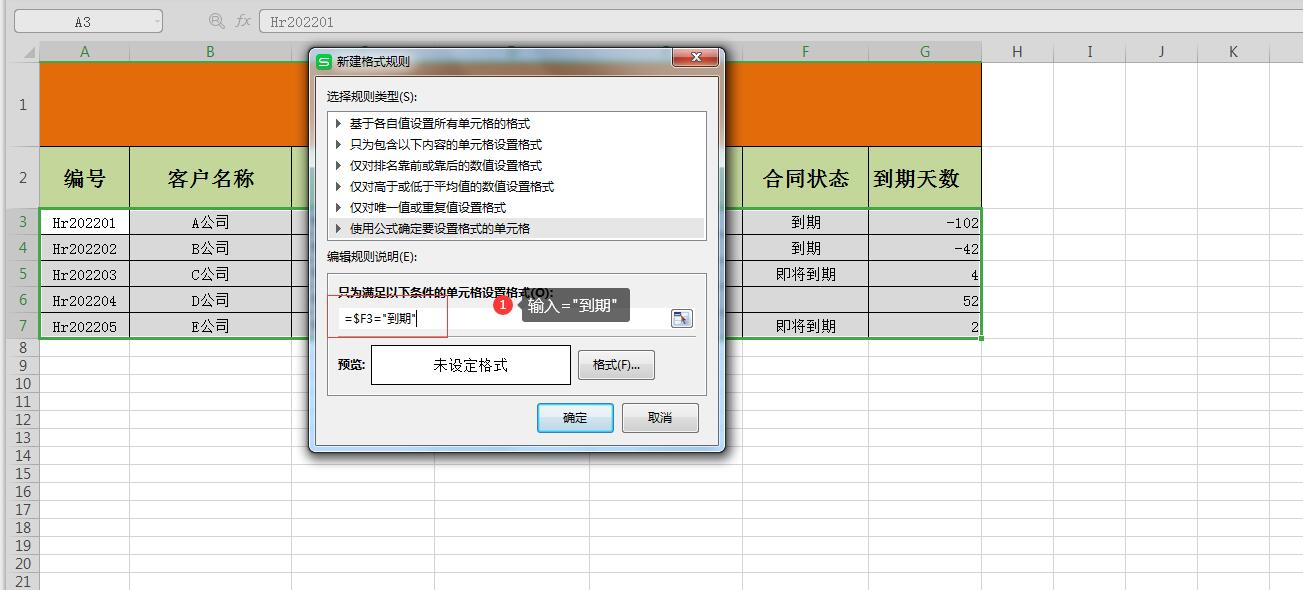Click cell with value 52
Viewport: 1303px width, 590px height.
(925, 301)
